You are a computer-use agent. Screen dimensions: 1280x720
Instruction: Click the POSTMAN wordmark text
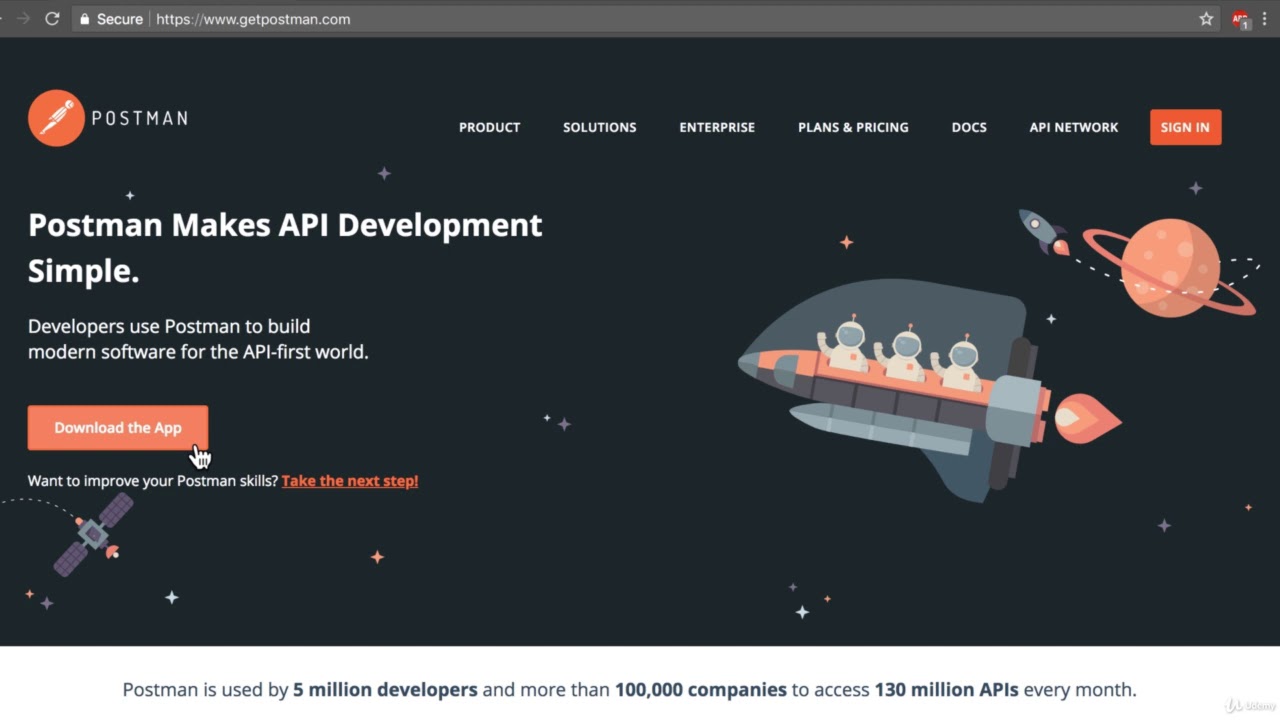139,118
